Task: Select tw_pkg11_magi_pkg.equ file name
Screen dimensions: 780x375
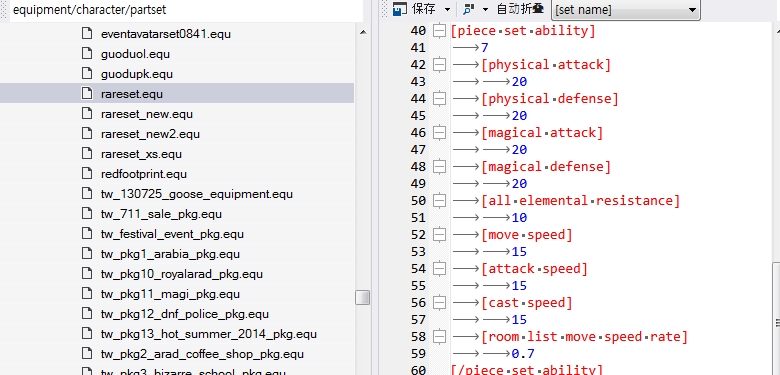Action: [x=170, y=294]
